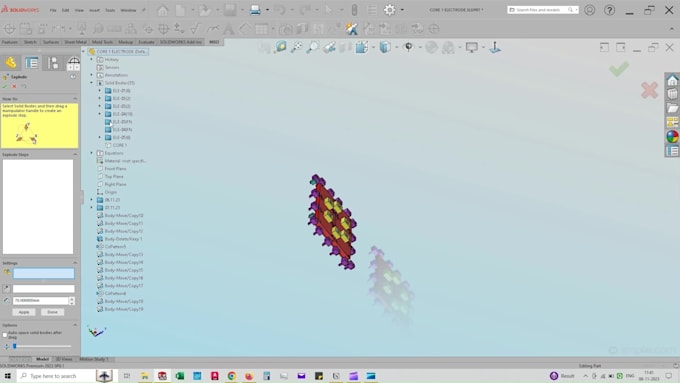Open Excel from the Windows taskbar
This screenshot has width=680, height=383.
tap(180, 376)
